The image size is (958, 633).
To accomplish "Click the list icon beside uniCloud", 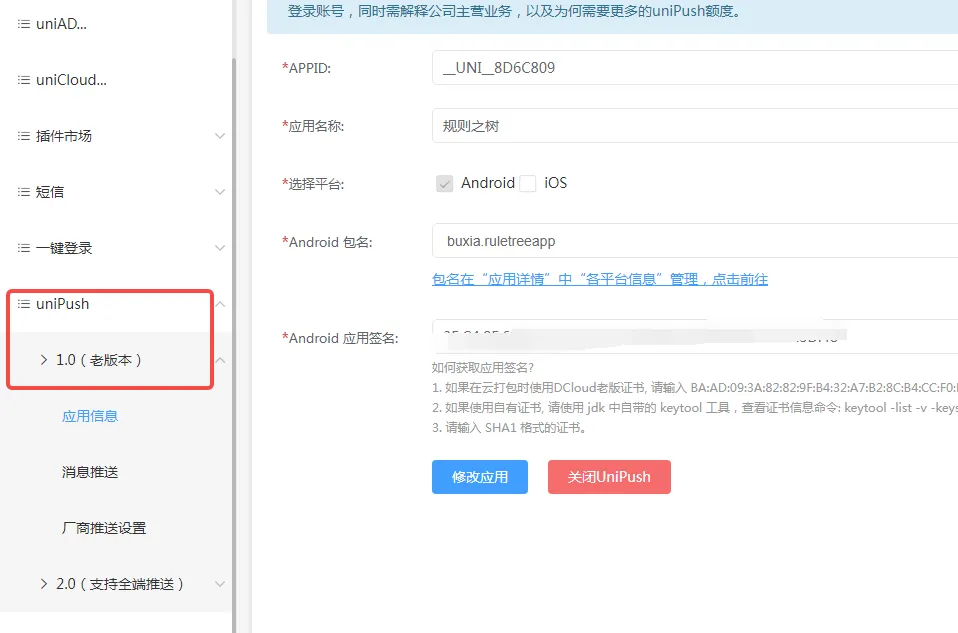I will [24, 80].
